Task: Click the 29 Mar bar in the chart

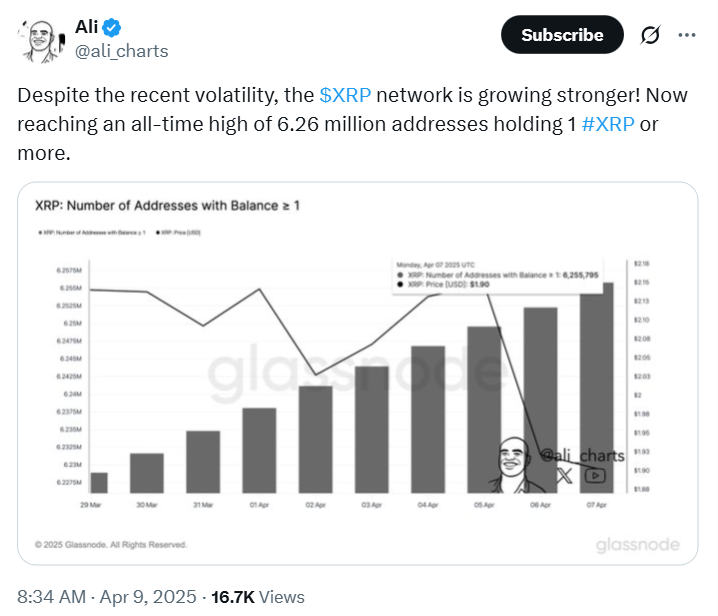Action: (99, 480)
